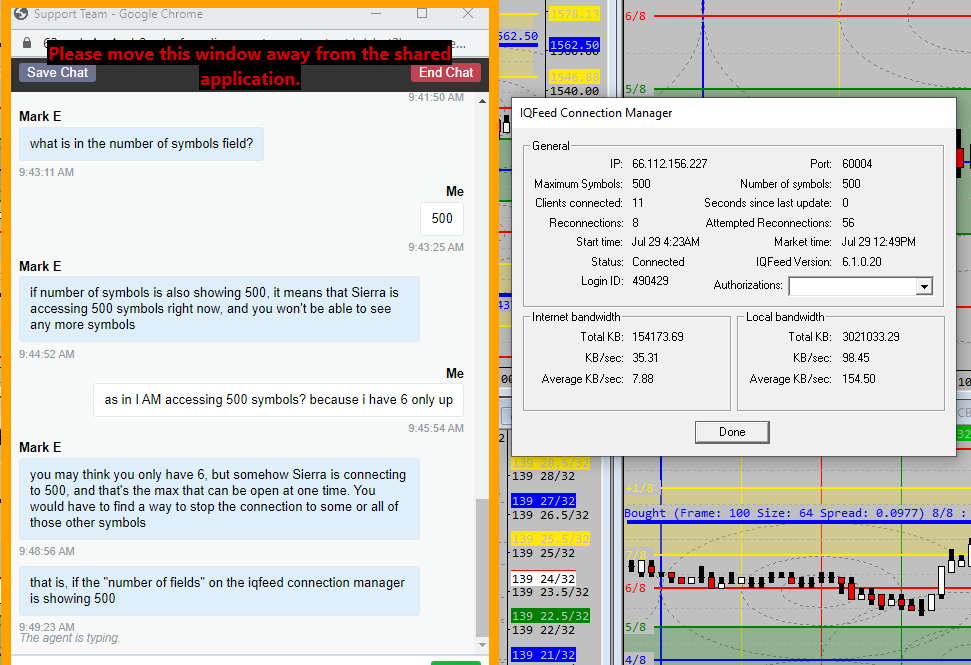Click the chat scrollbar up arrow
Screen dimensions: 971x665
[x=482, y=100]
